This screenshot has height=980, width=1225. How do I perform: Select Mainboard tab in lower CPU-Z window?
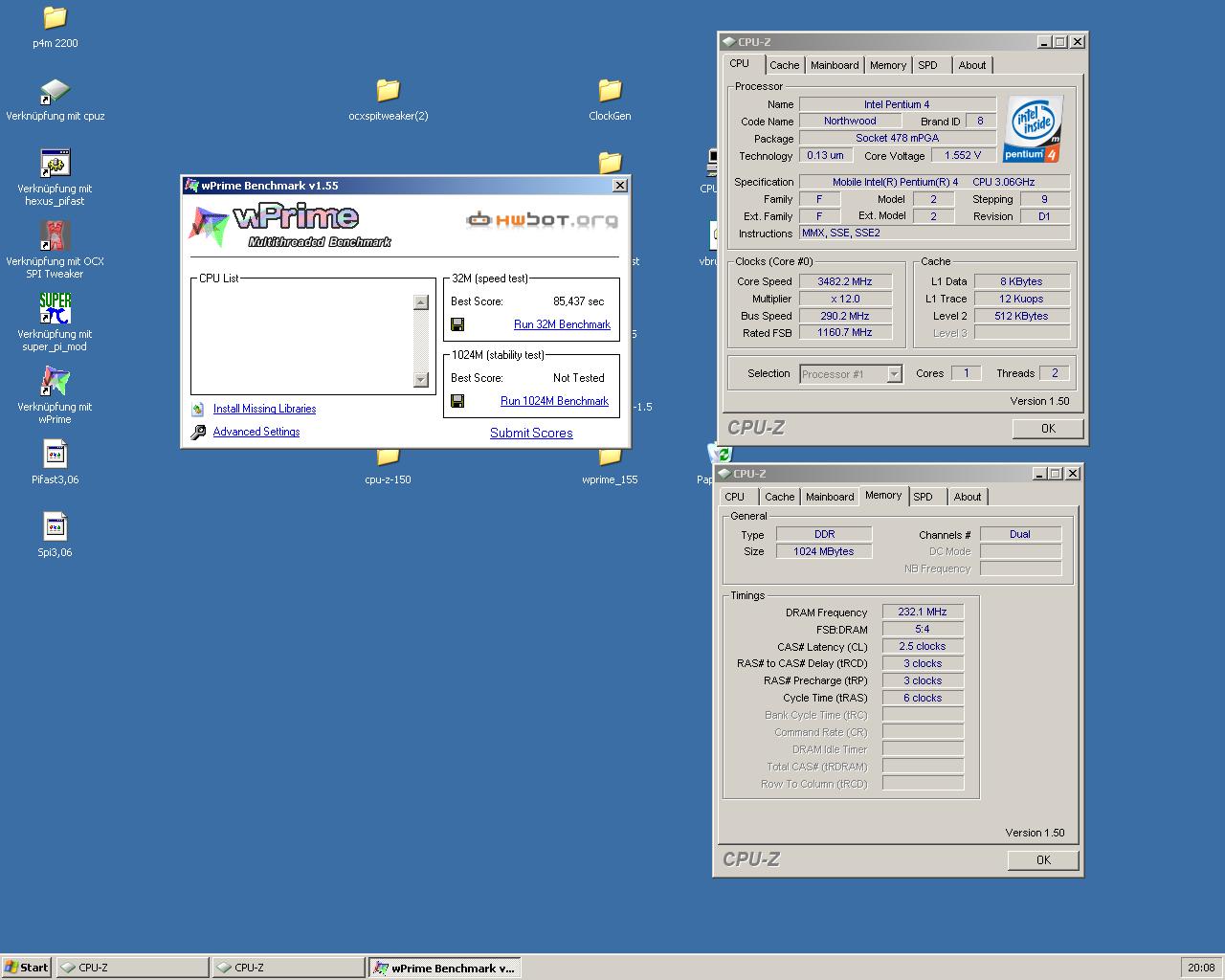tap(830, 497)
